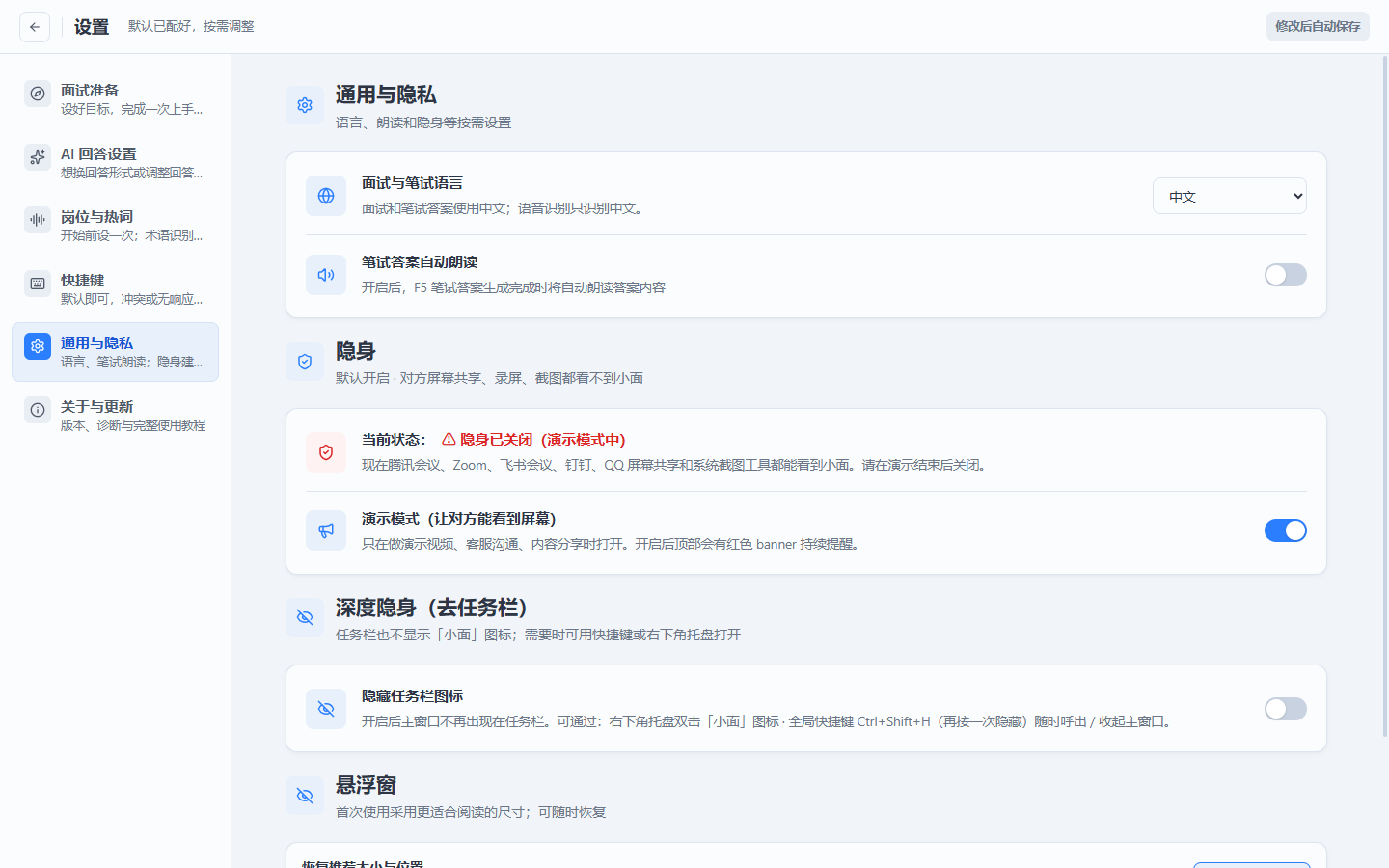Switch to 岗位与热词 section
This screenshot has height=868, width=1389.
click(x=116, y=226)
